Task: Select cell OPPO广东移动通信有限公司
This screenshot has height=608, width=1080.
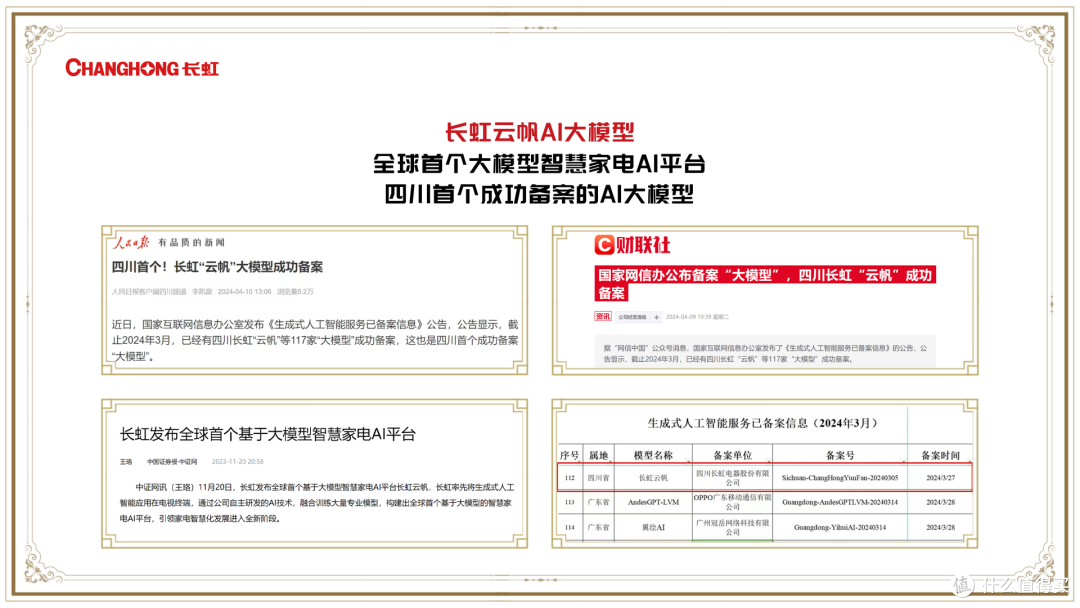Action: click(x=732, y=503)
